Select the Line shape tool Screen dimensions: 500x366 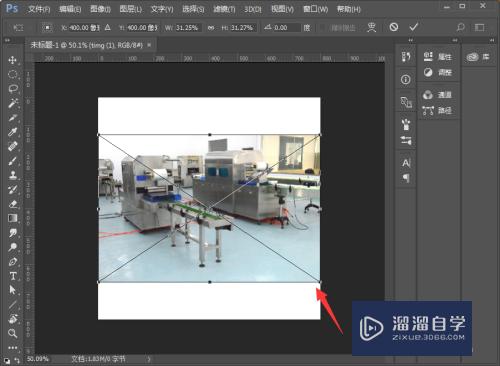coord(13,304)
